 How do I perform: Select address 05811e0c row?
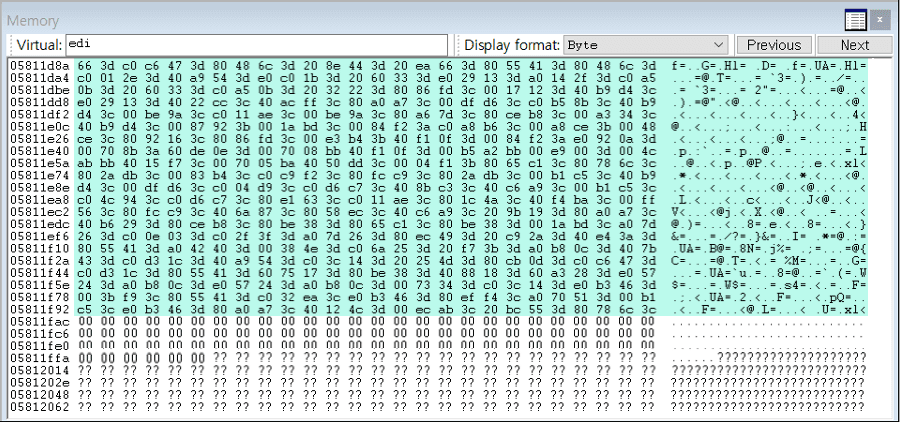(40, 126)
